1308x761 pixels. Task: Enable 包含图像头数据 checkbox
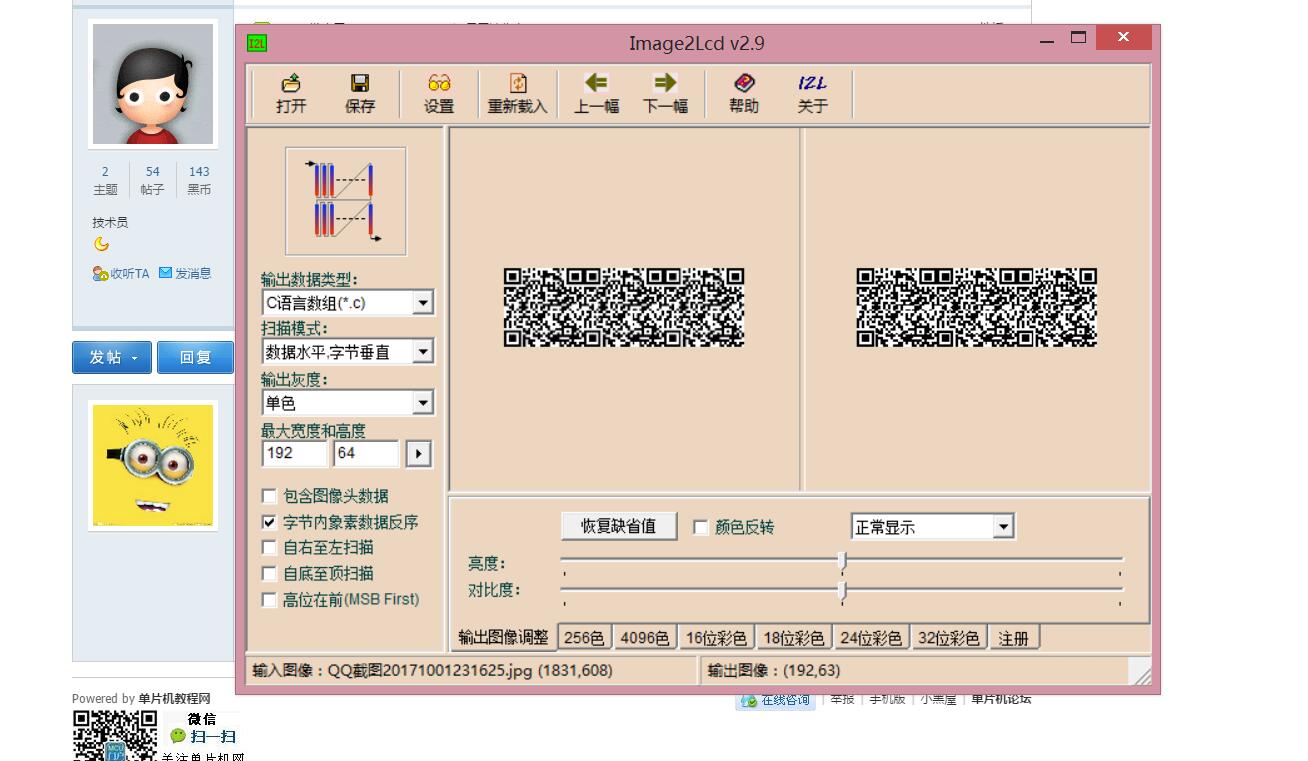(269, 496)
